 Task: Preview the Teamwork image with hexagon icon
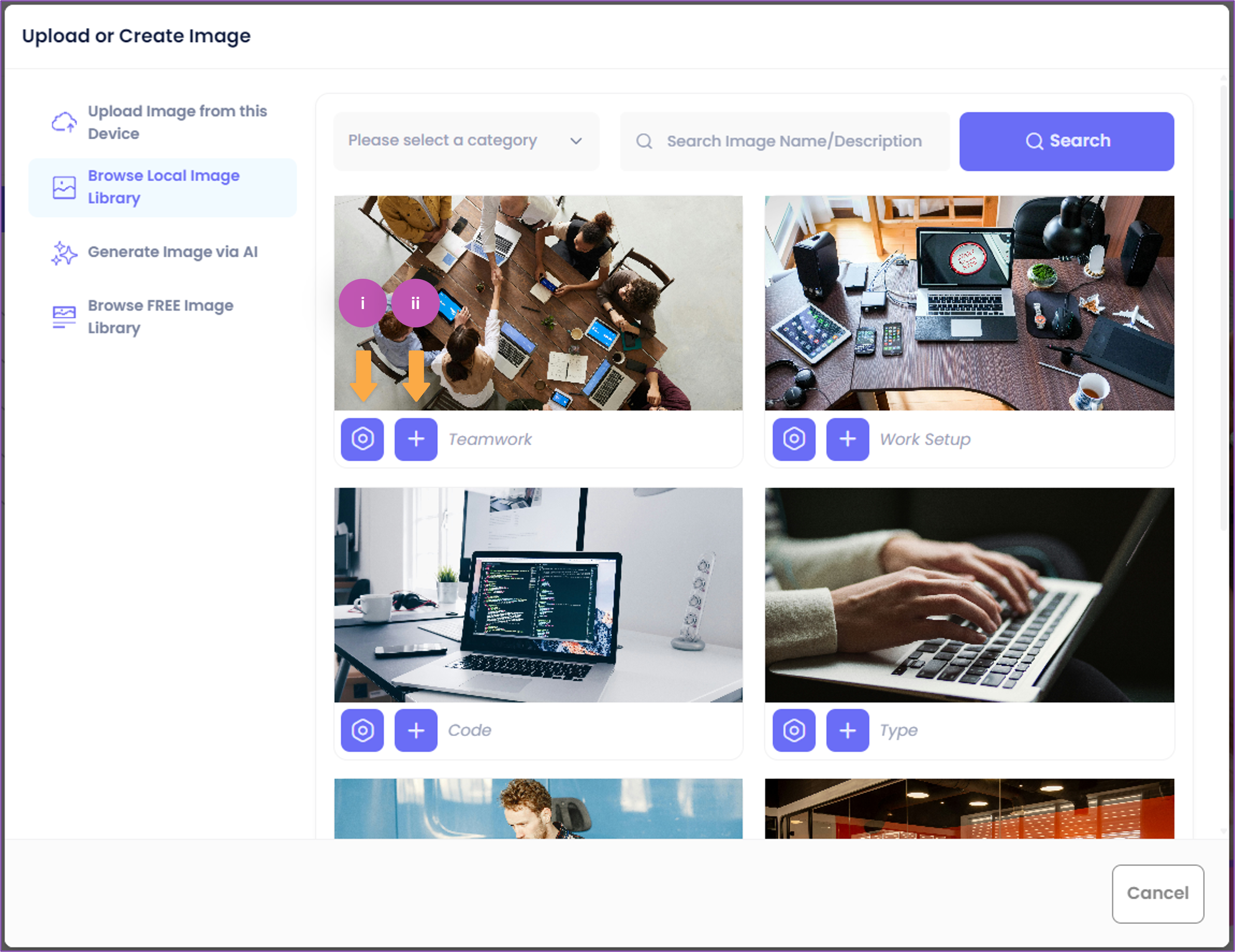(x=362, y=439)
